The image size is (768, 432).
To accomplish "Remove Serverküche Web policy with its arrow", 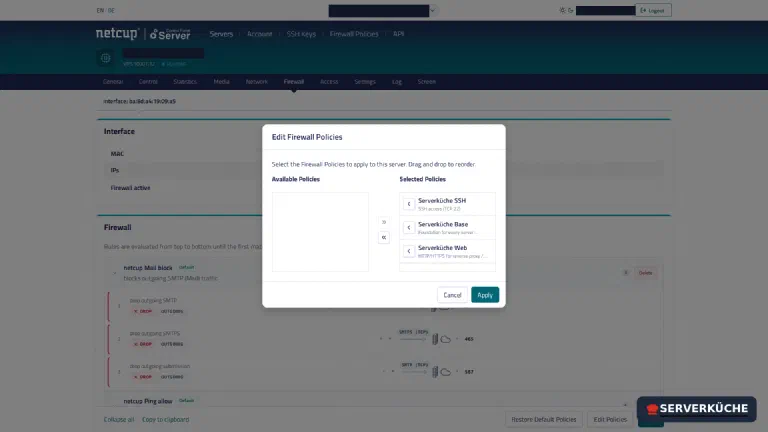I will (409, 251).
